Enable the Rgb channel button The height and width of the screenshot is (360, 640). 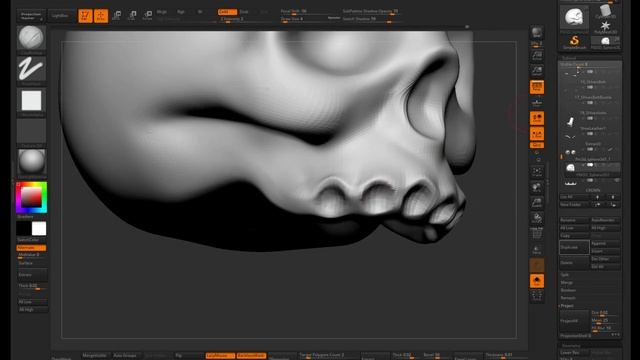(180, 12)
